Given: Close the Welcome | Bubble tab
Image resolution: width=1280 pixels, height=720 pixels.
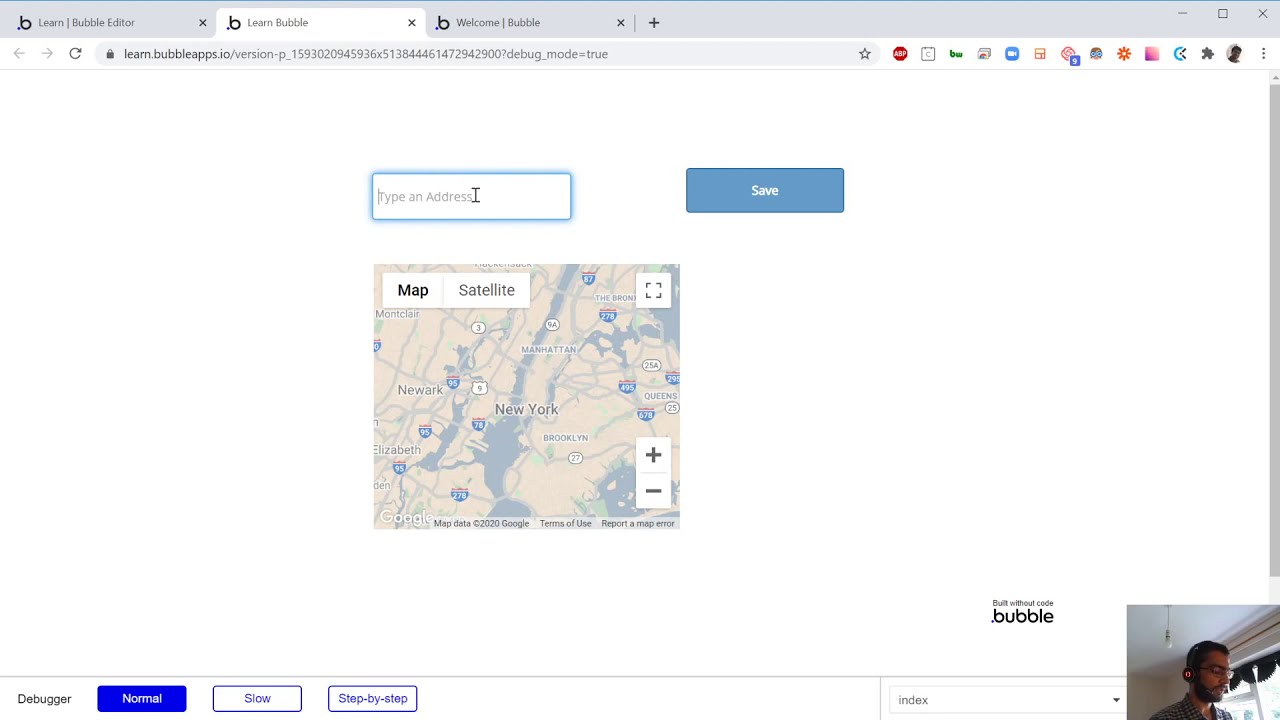Looking at the screenshot, I should click(x=621, y=22).
